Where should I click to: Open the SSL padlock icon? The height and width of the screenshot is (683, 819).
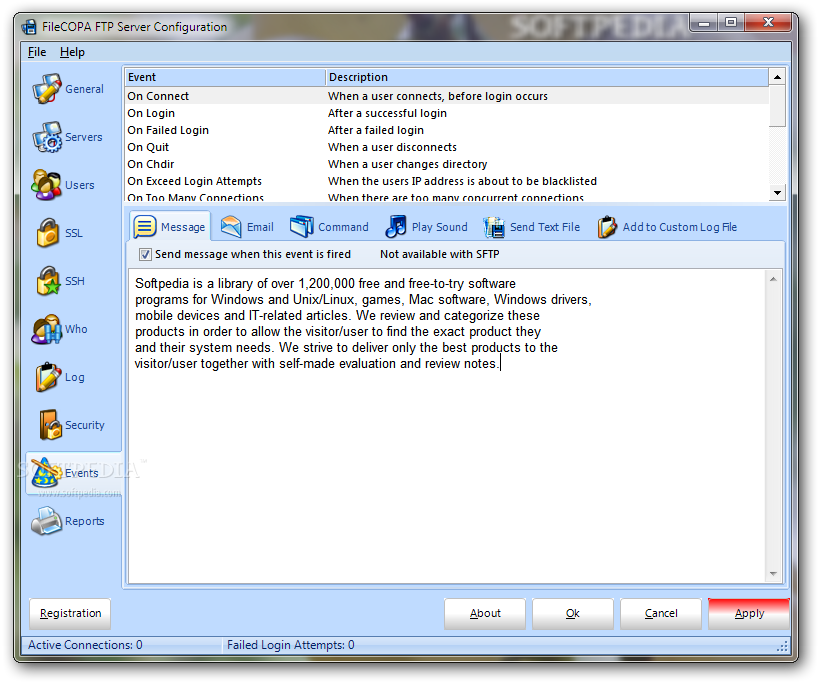pos(48,233)
